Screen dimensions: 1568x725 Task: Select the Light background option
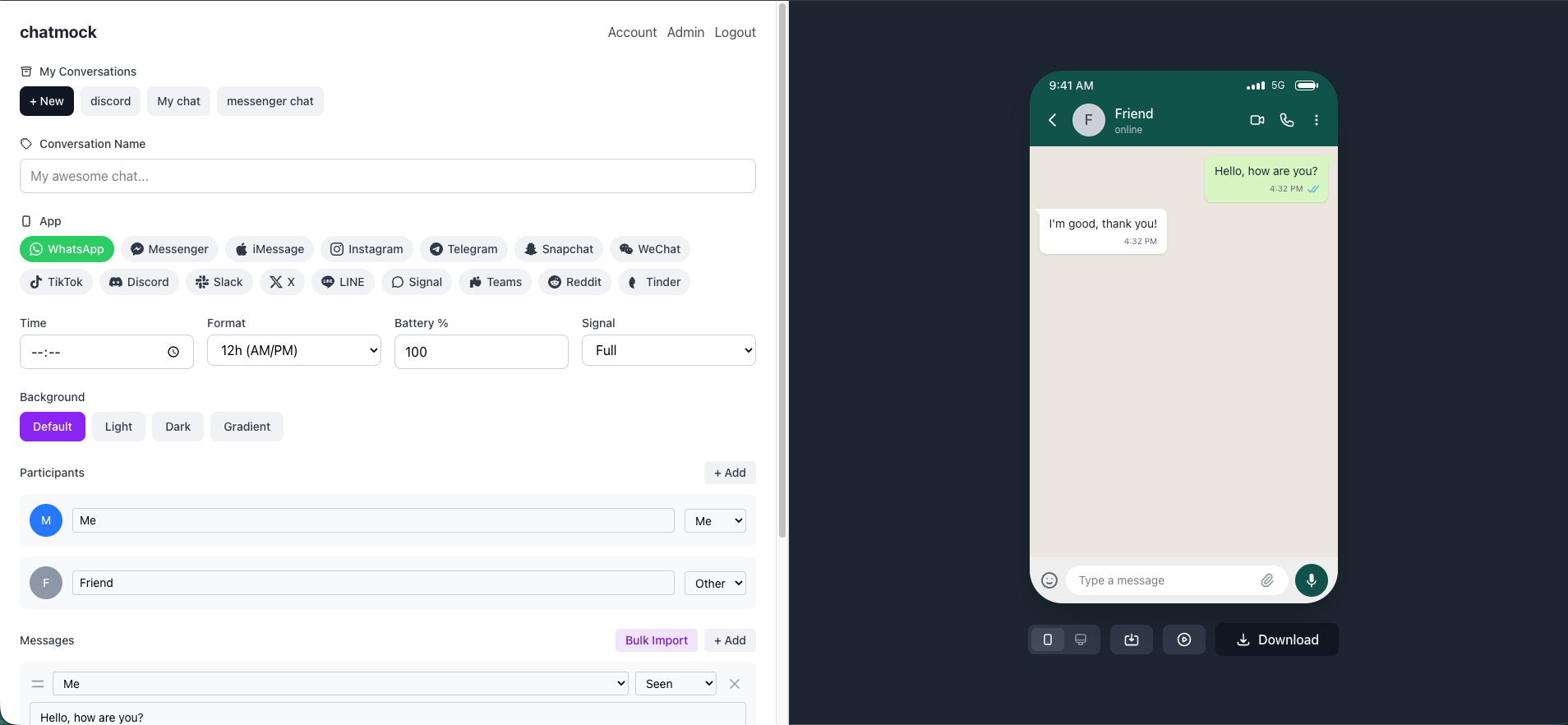tap(118, 427)
